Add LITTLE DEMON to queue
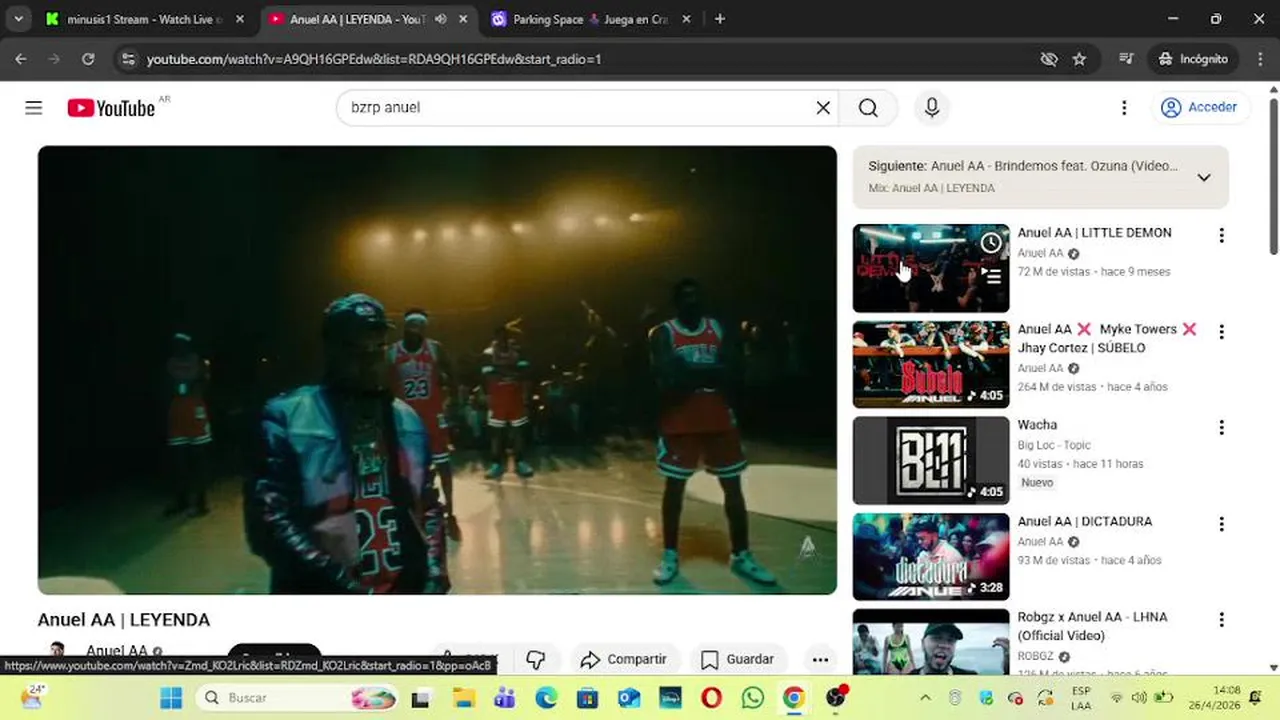The height and width of the screenshot is (720, 1280). pos(991,276)
